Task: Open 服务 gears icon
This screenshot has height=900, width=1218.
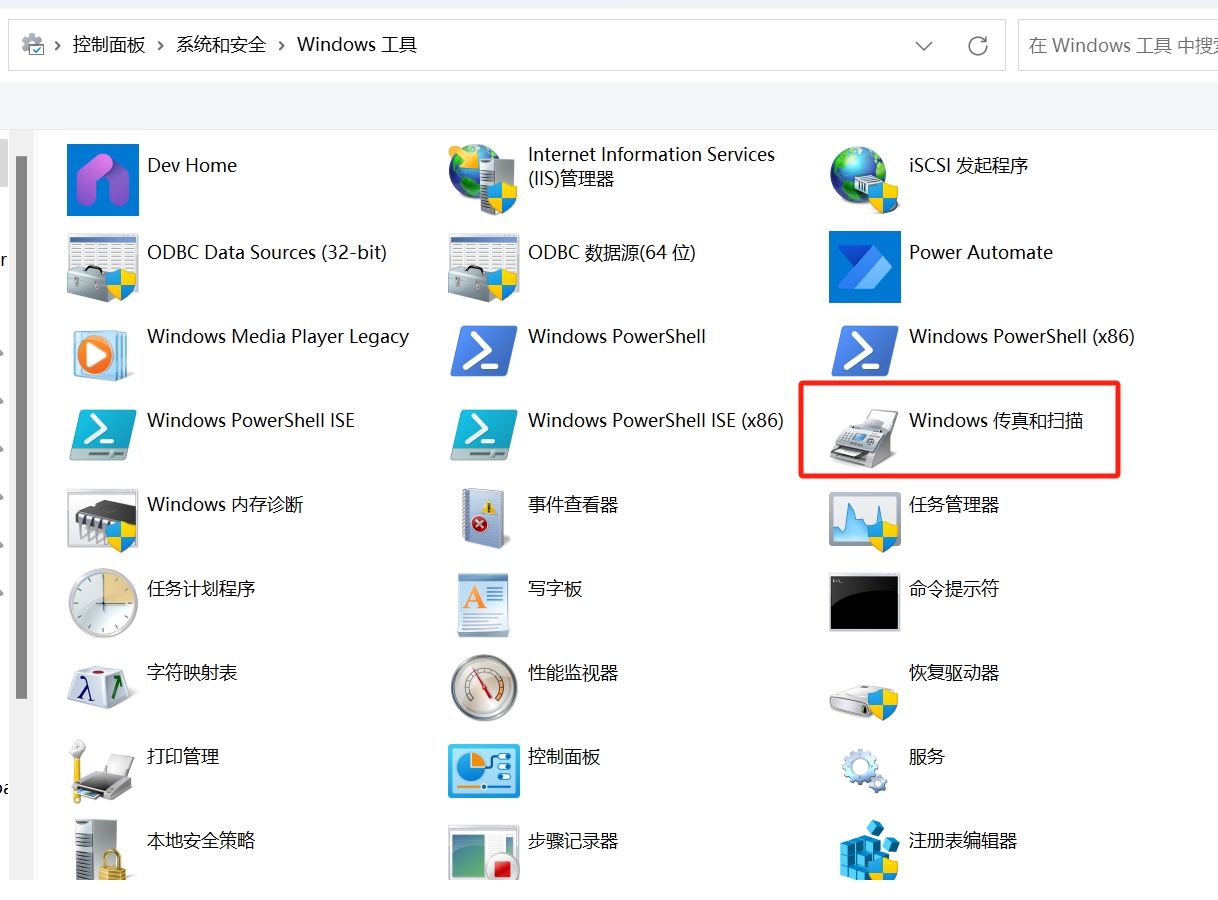Action: pyautogui.click(x=864, y=770)
